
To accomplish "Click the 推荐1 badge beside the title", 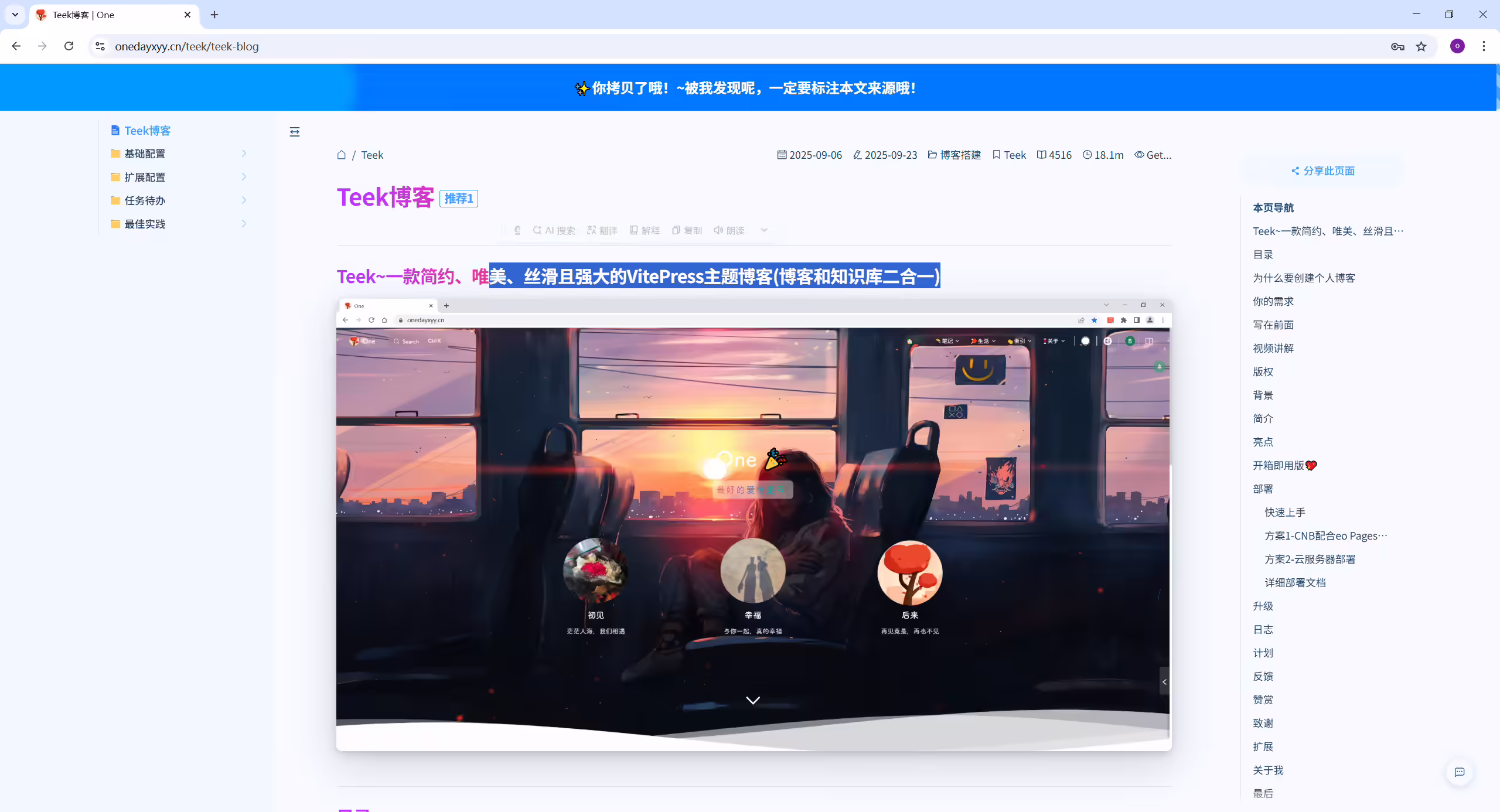I will tap(459, 199).
